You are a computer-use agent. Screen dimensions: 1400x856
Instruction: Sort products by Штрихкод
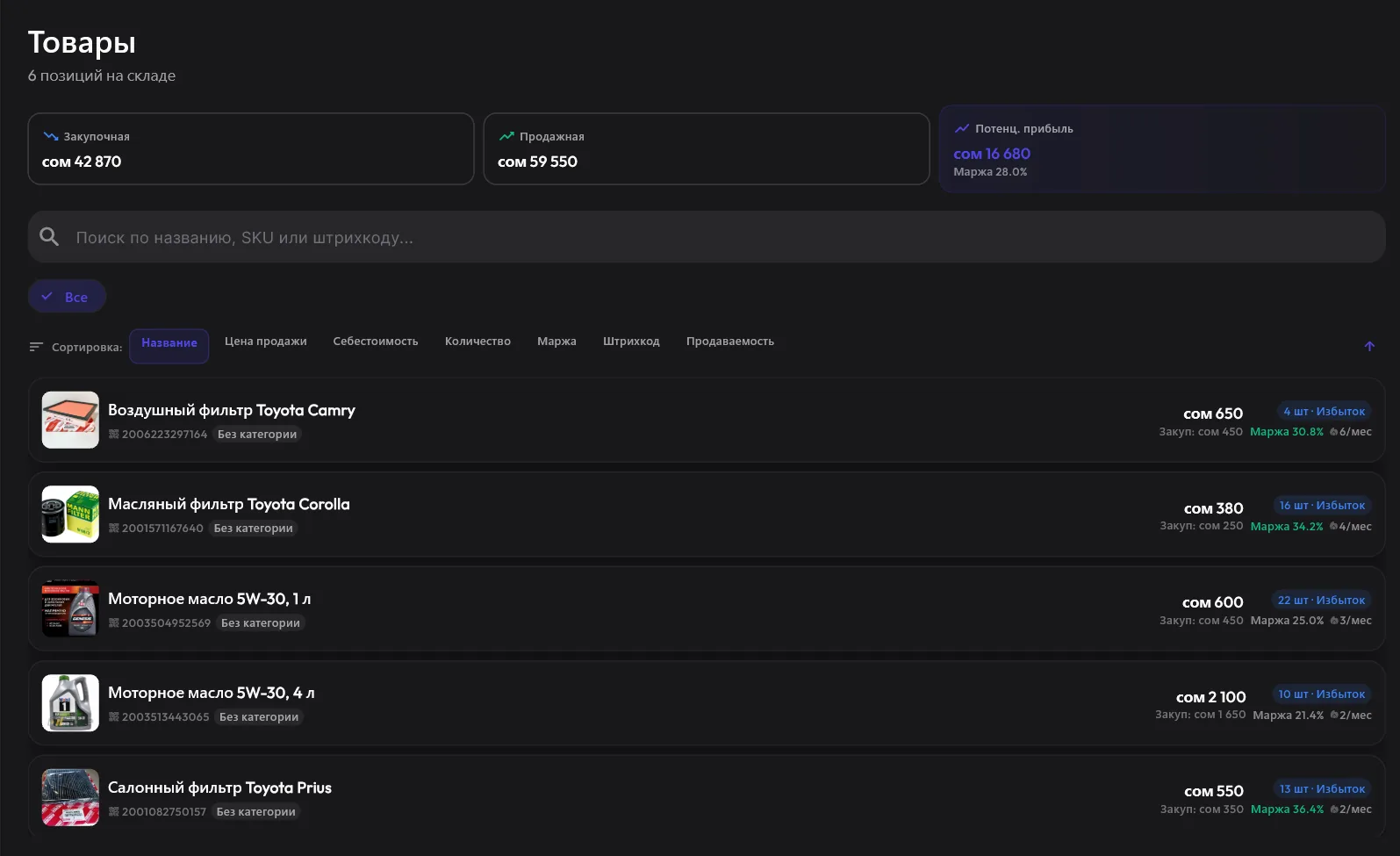[631, 342]
